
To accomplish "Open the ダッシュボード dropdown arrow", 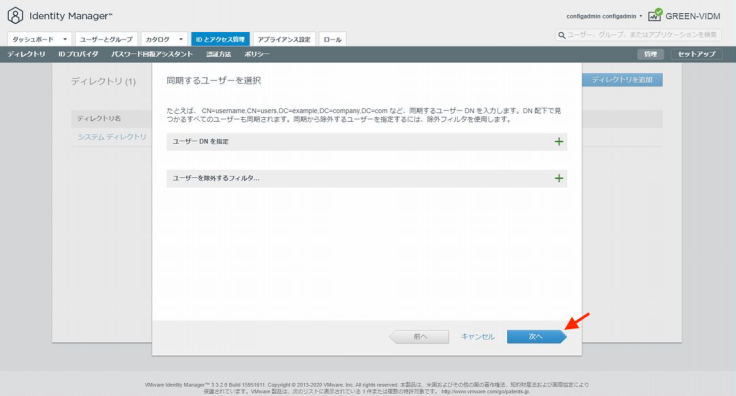I will (x=65, y=39).
